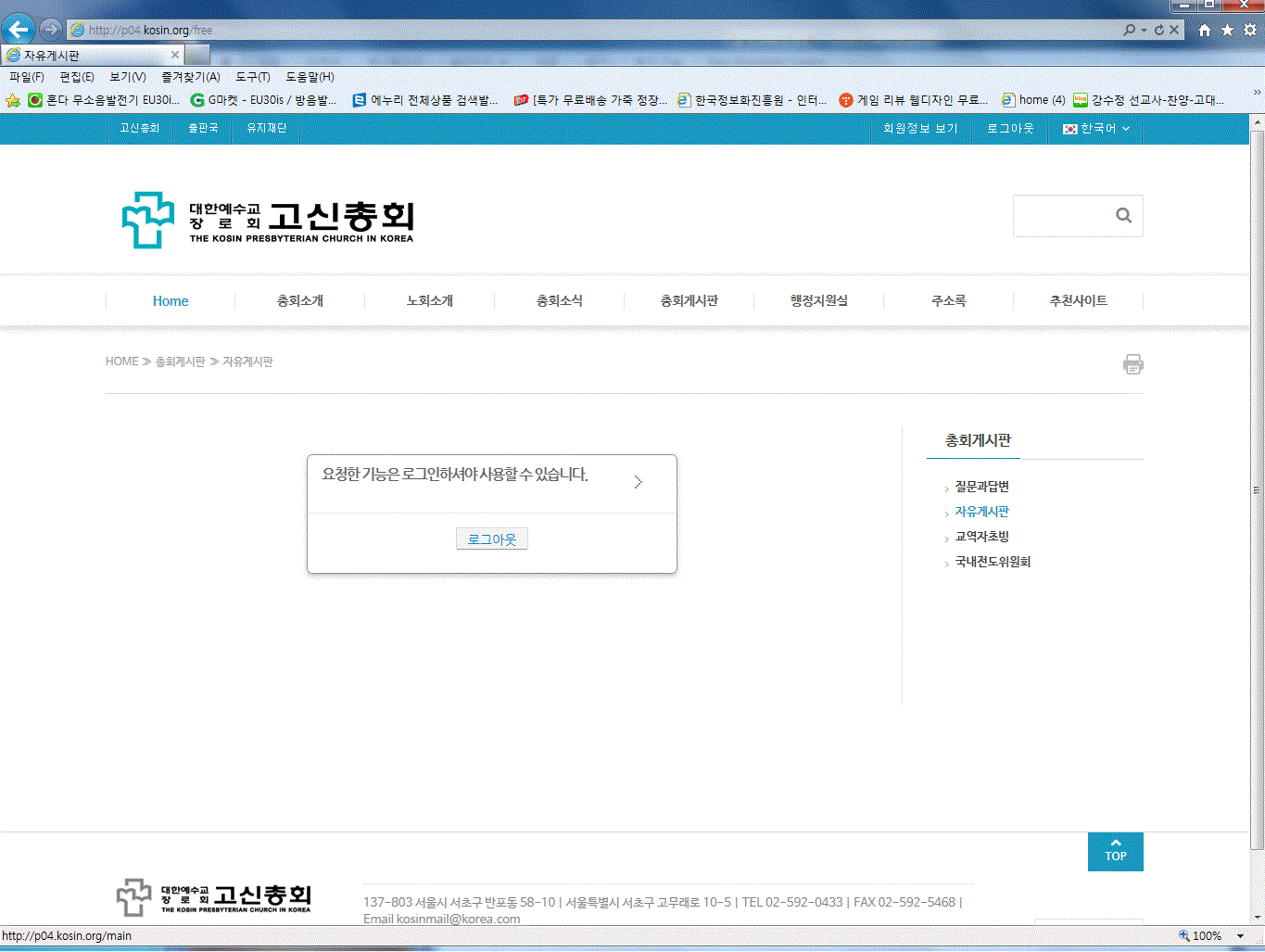Image resolution: width=1265 pixels, height=952 pixels.
Task: Click the magnifier search icon on site
Action: 1123,216
